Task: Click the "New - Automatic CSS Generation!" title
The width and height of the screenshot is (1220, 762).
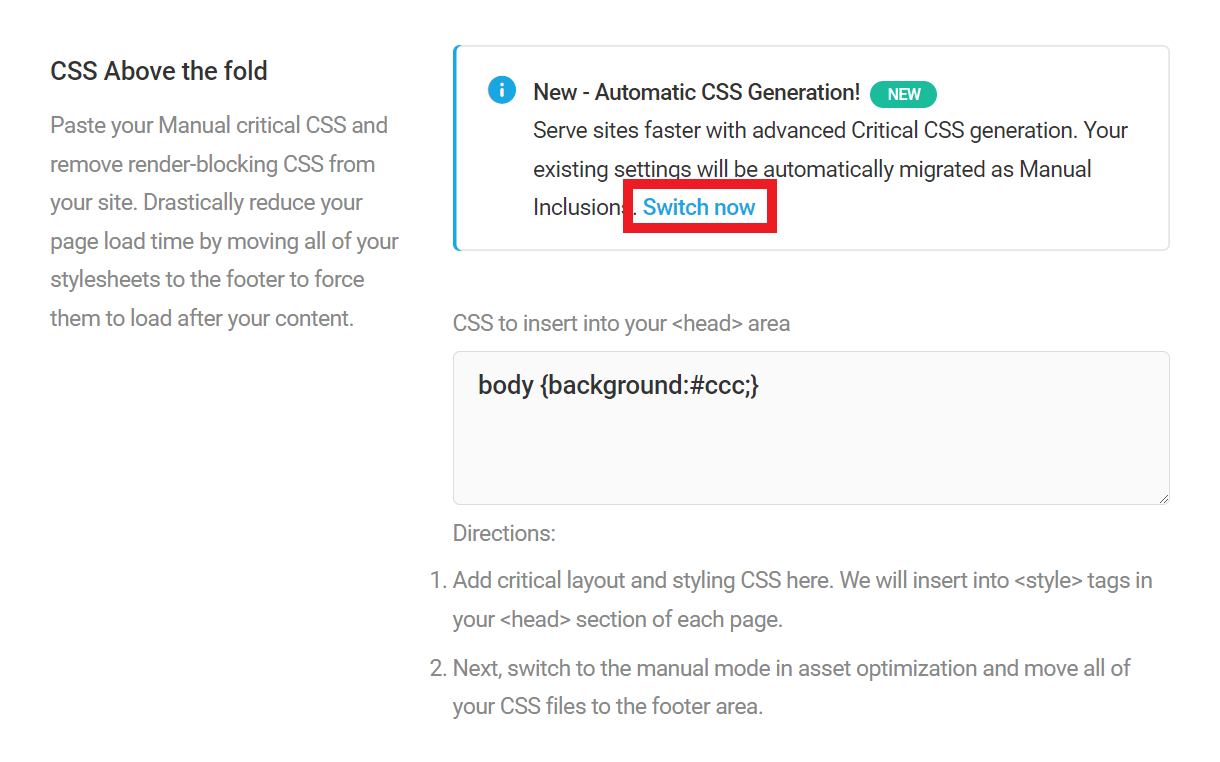Action: click(696, 92)
